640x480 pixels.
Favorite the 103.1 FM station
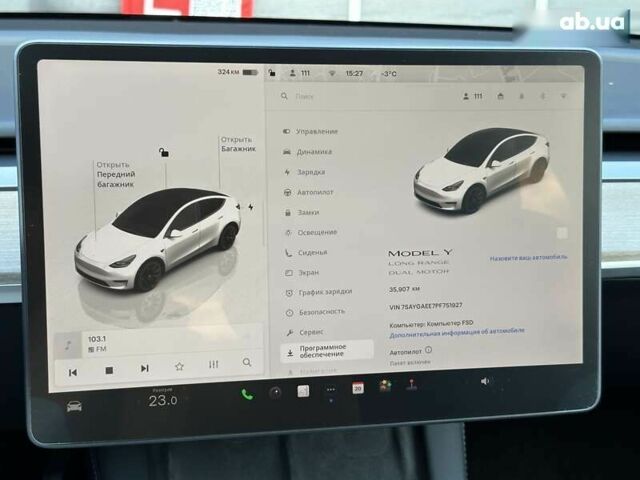pos(179,367)
